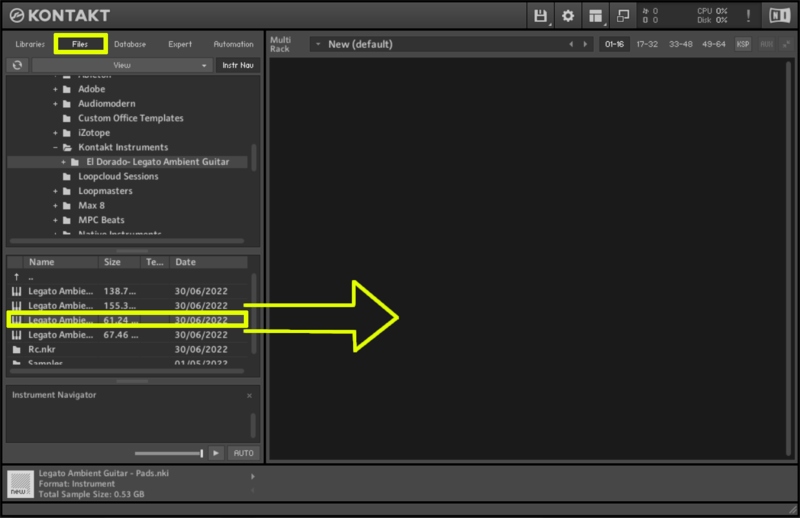Click the exclamation panic button
The width and height of the screenshot is (800, 518).
(x=748, y=16)
